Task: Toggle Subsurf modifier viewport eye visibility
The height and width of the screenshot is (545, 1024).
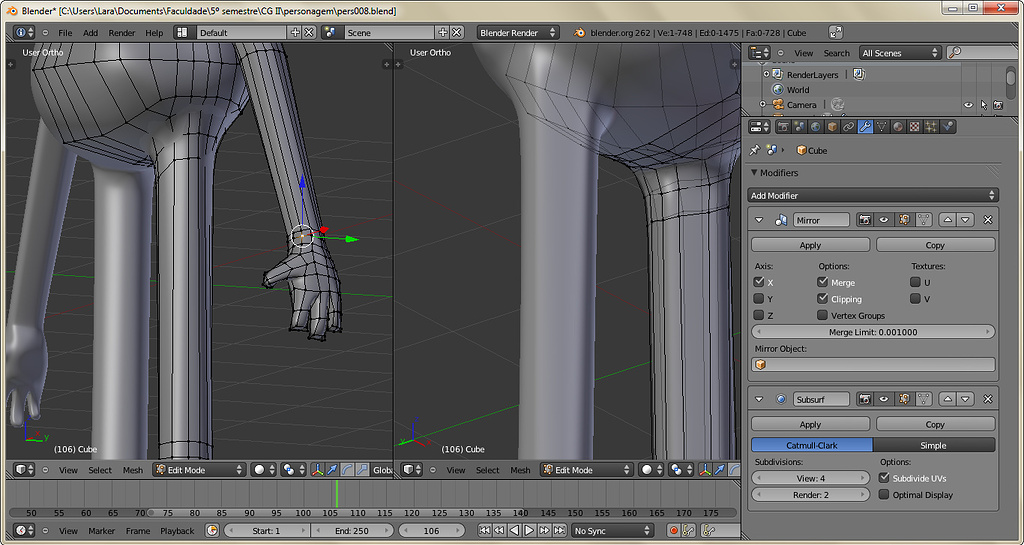Action: 884,399
